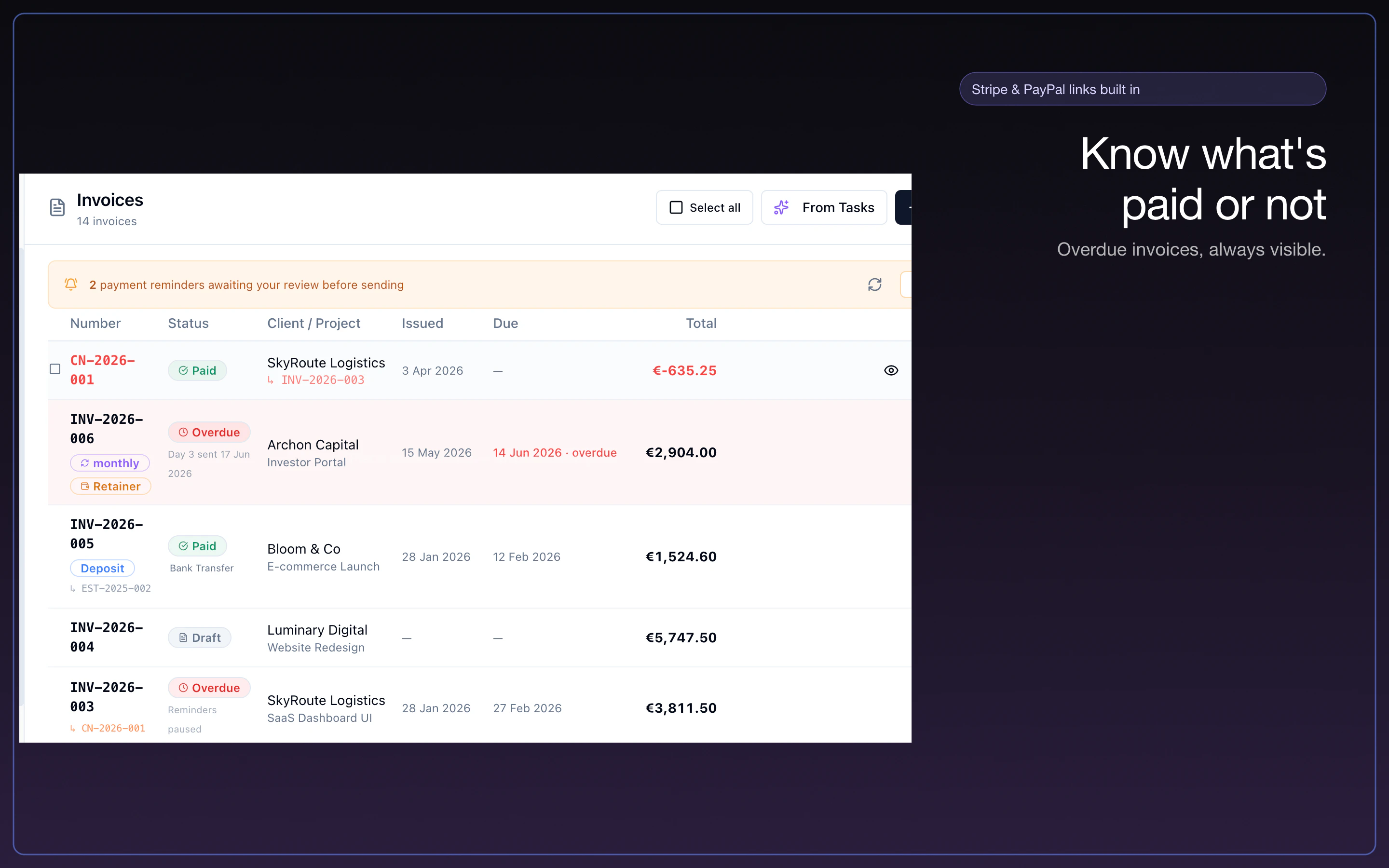The height and width of the screenshot is (868, 1389).
Task: Tick the checkbox for row CN-2026-001
Action: (x=55, y=369)
